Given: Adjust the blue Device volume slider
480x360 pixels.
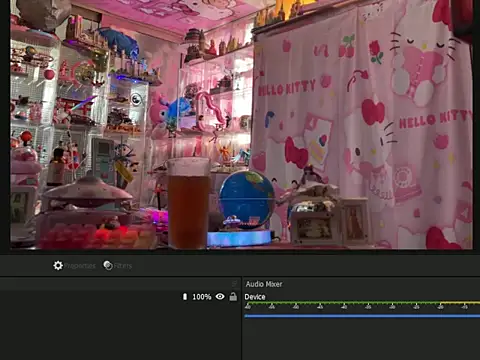Looking at the screenshot, I should 362,316.
